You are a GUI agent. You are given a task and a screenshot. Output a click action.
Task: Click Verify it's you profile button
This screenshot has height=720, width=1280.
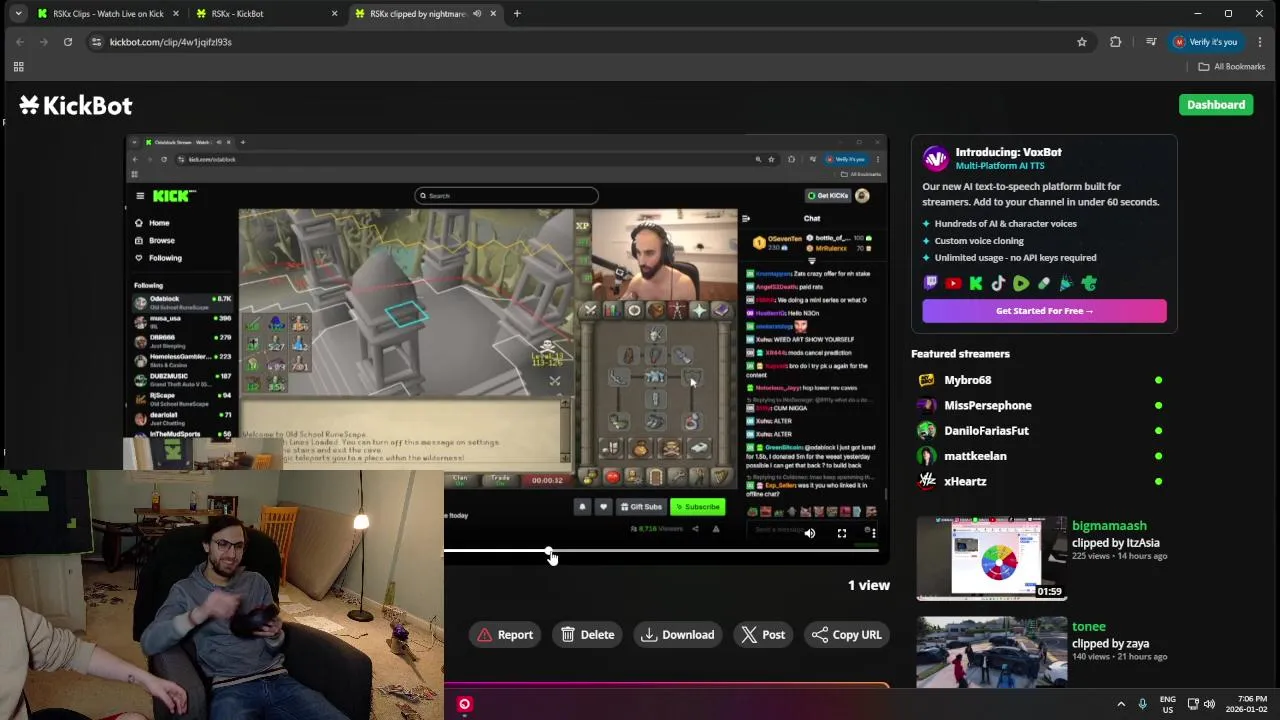point(1206,42)
